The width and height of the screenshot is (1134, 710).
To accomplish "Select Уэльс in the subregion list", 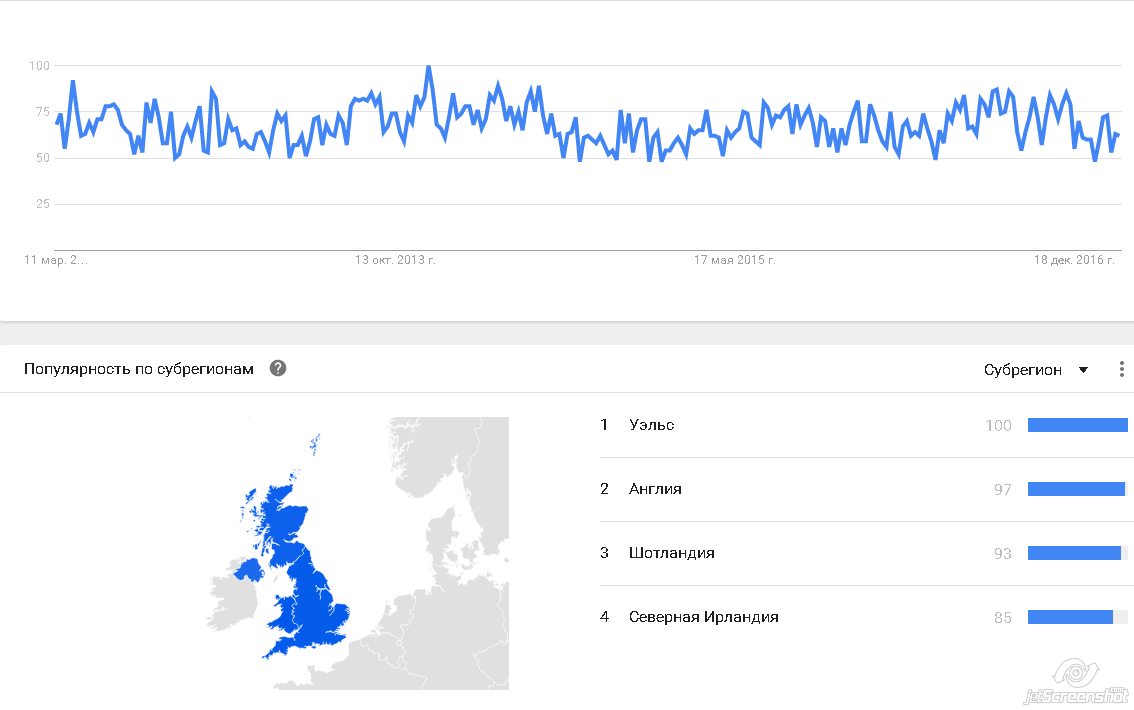I will (x=651, y=425).
